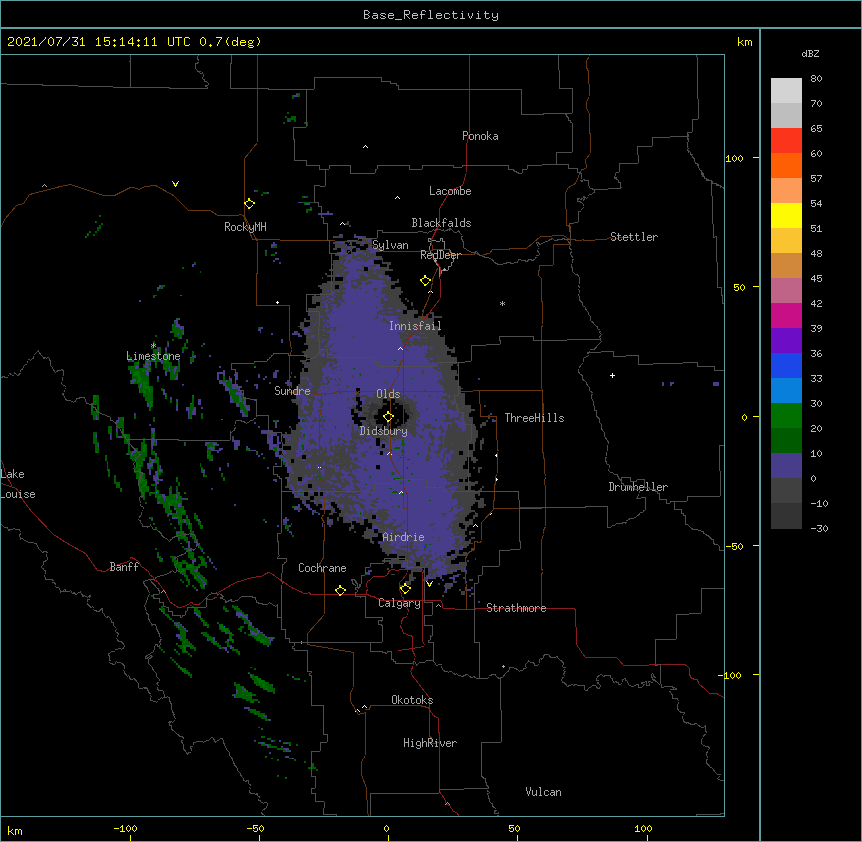Click the Cochrane town label
Image resolution: width=862 pixels, height=842 pixels.
pos(322,568)
